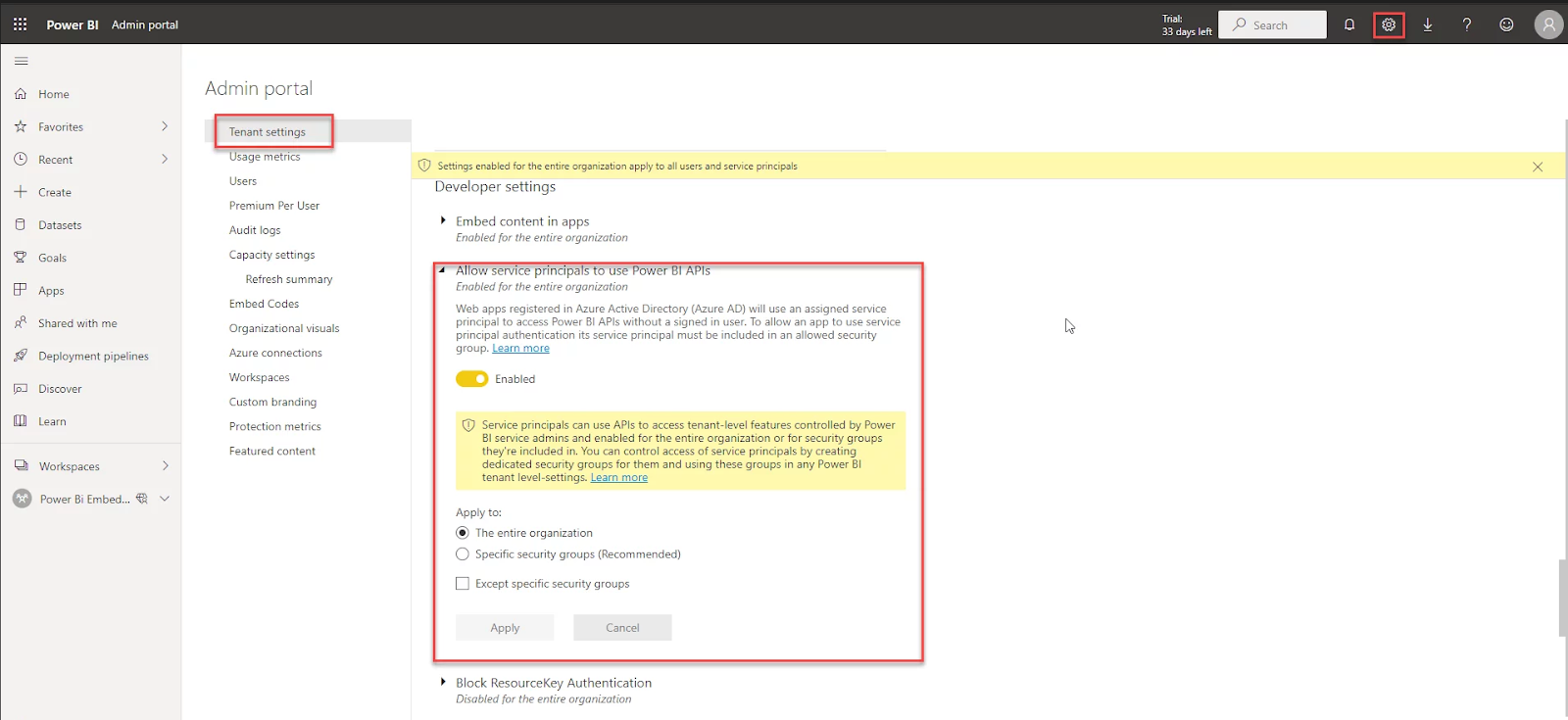Click the shield icon in yellow banner
The width and height of the screenshot is (1568, 720).
(424, 166)
